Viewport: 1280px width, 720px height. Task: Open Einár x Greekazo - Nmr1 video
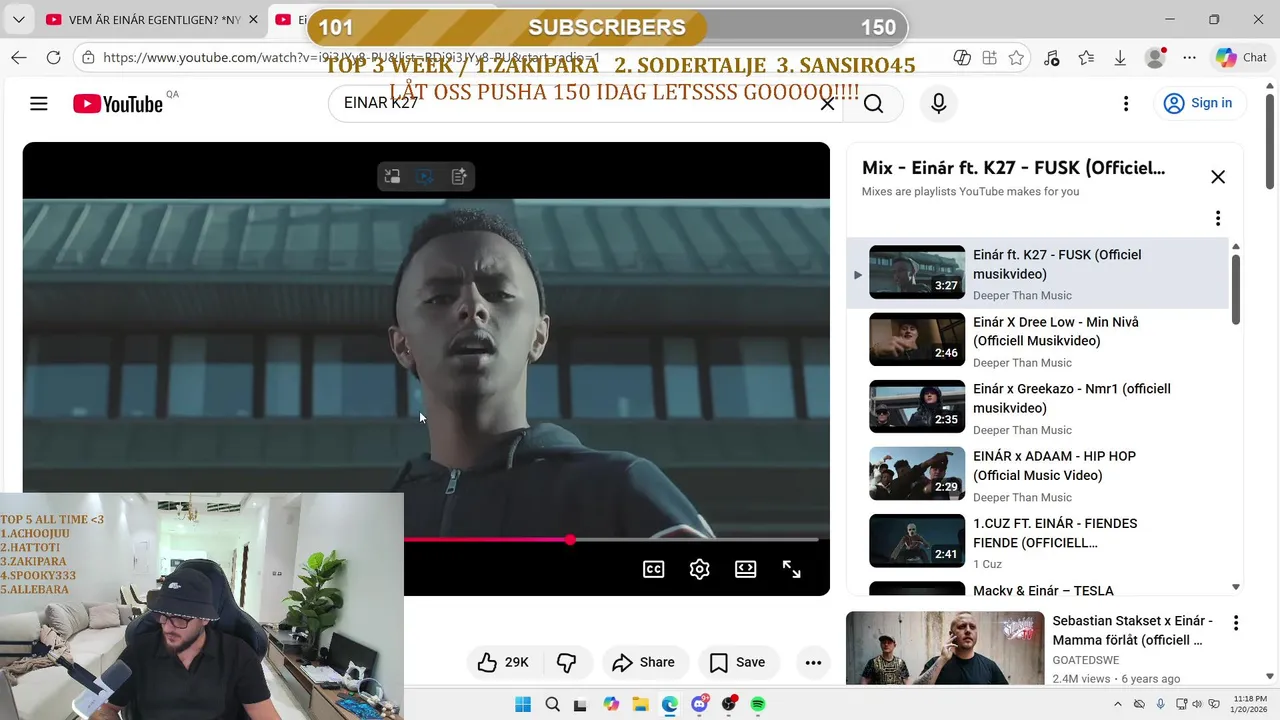click(1037, 408)
